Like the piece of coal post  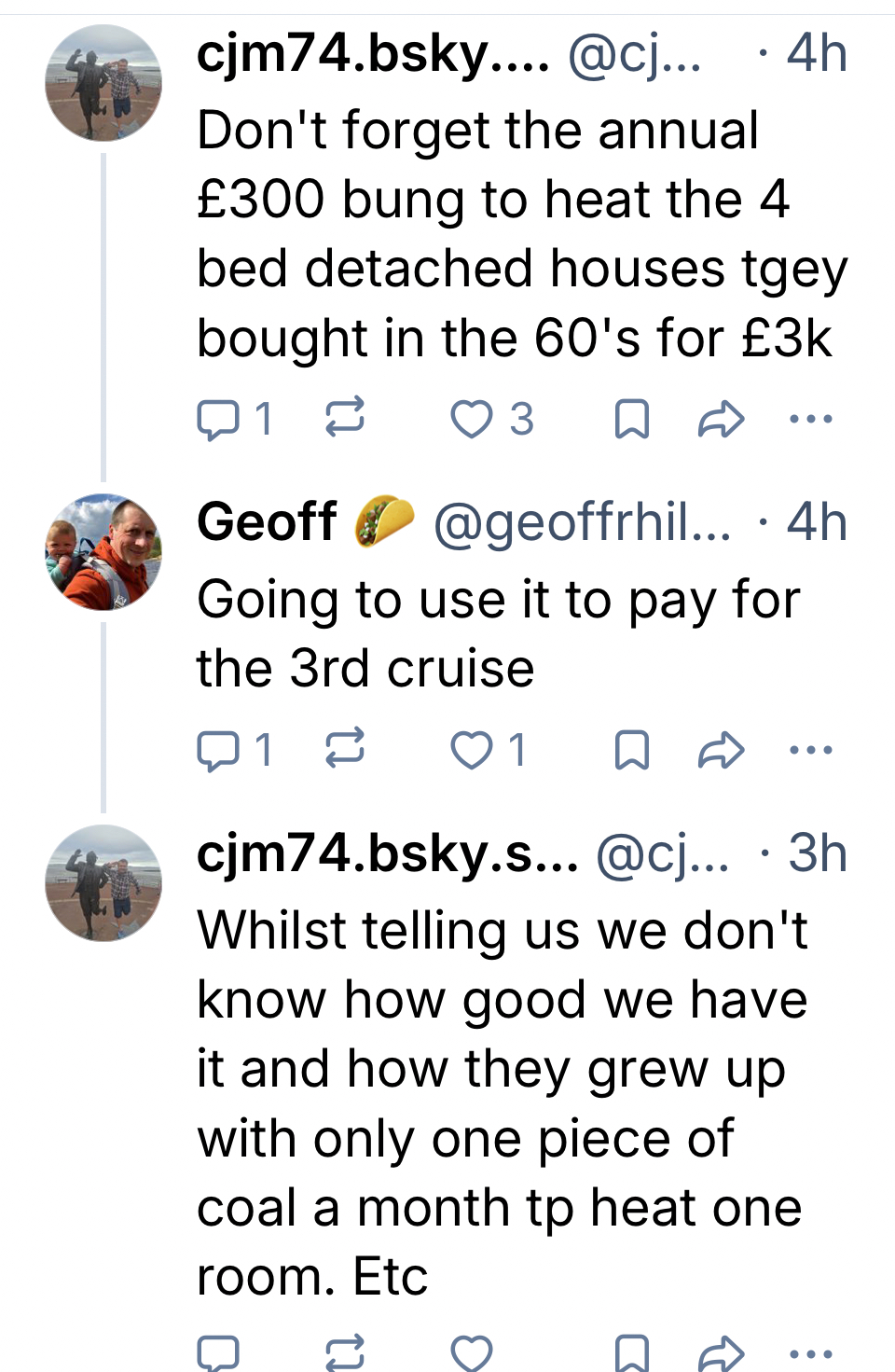coord(472,1353)
